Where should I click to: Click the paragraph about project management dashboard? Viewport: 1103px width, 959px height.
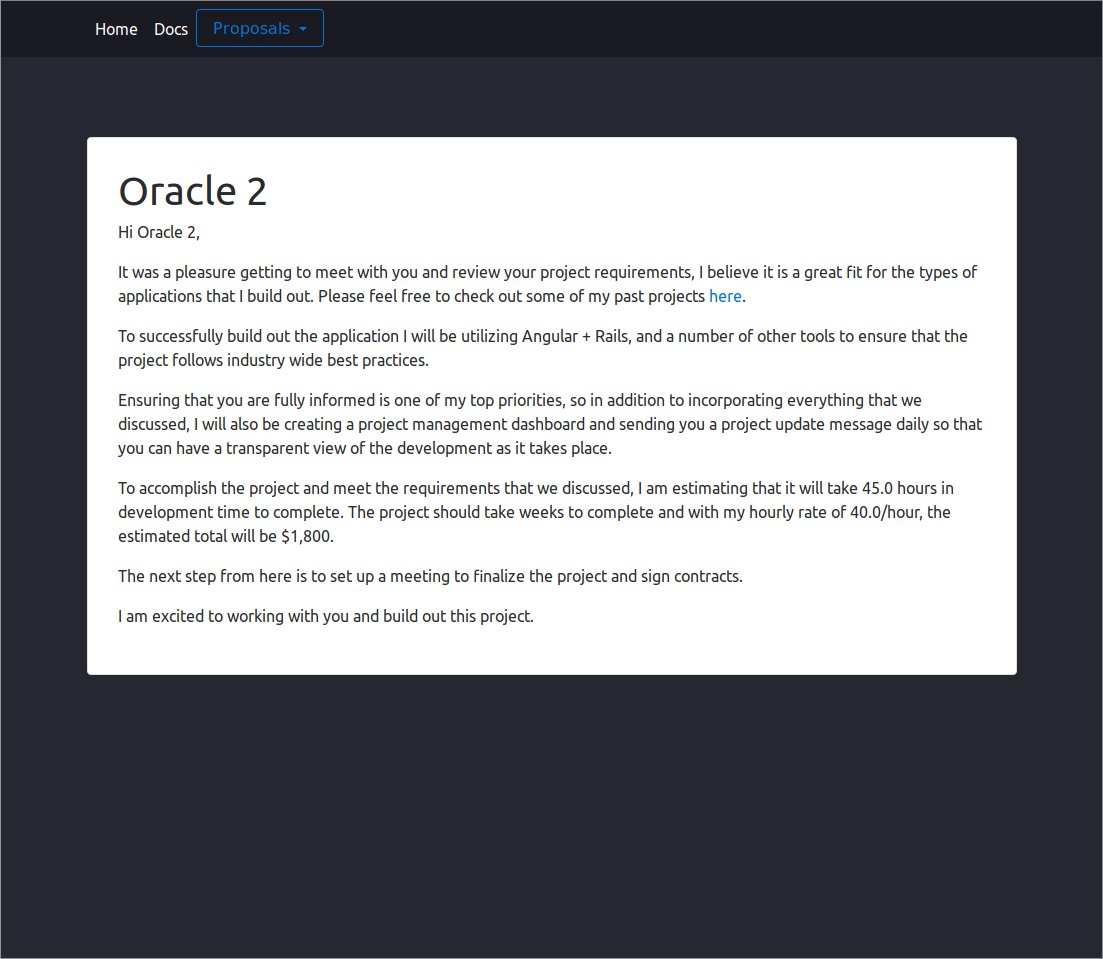550,424
